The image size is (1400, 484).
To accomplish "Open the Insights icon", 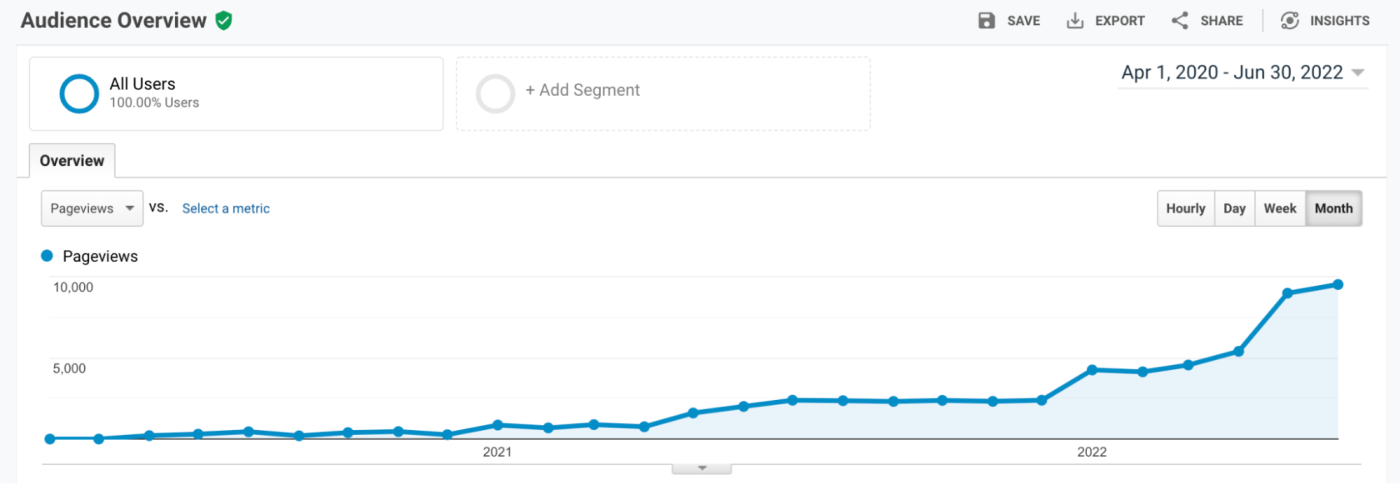I will pyautogui.click(x=1290, y=20).
